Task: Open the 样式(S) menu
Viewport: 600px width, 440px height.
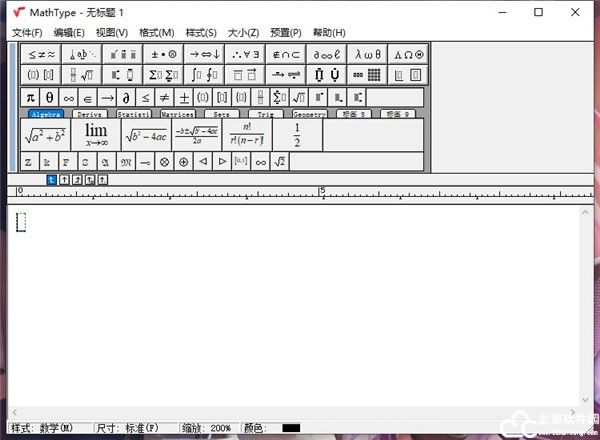Action: tap(198, 33)
